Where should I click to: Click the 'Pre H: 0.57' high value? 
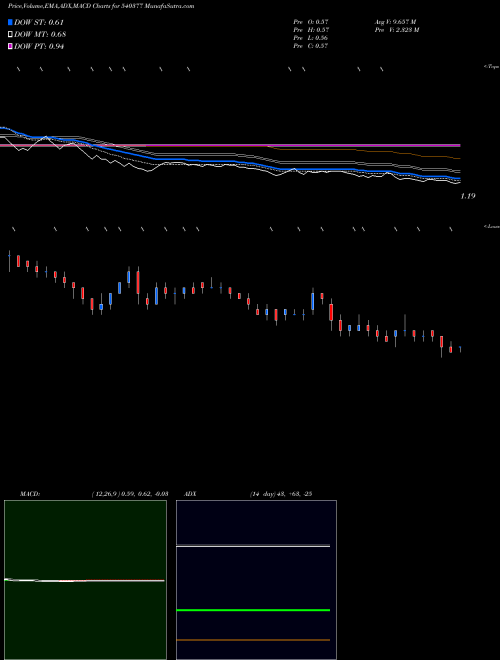coord(311,30)
